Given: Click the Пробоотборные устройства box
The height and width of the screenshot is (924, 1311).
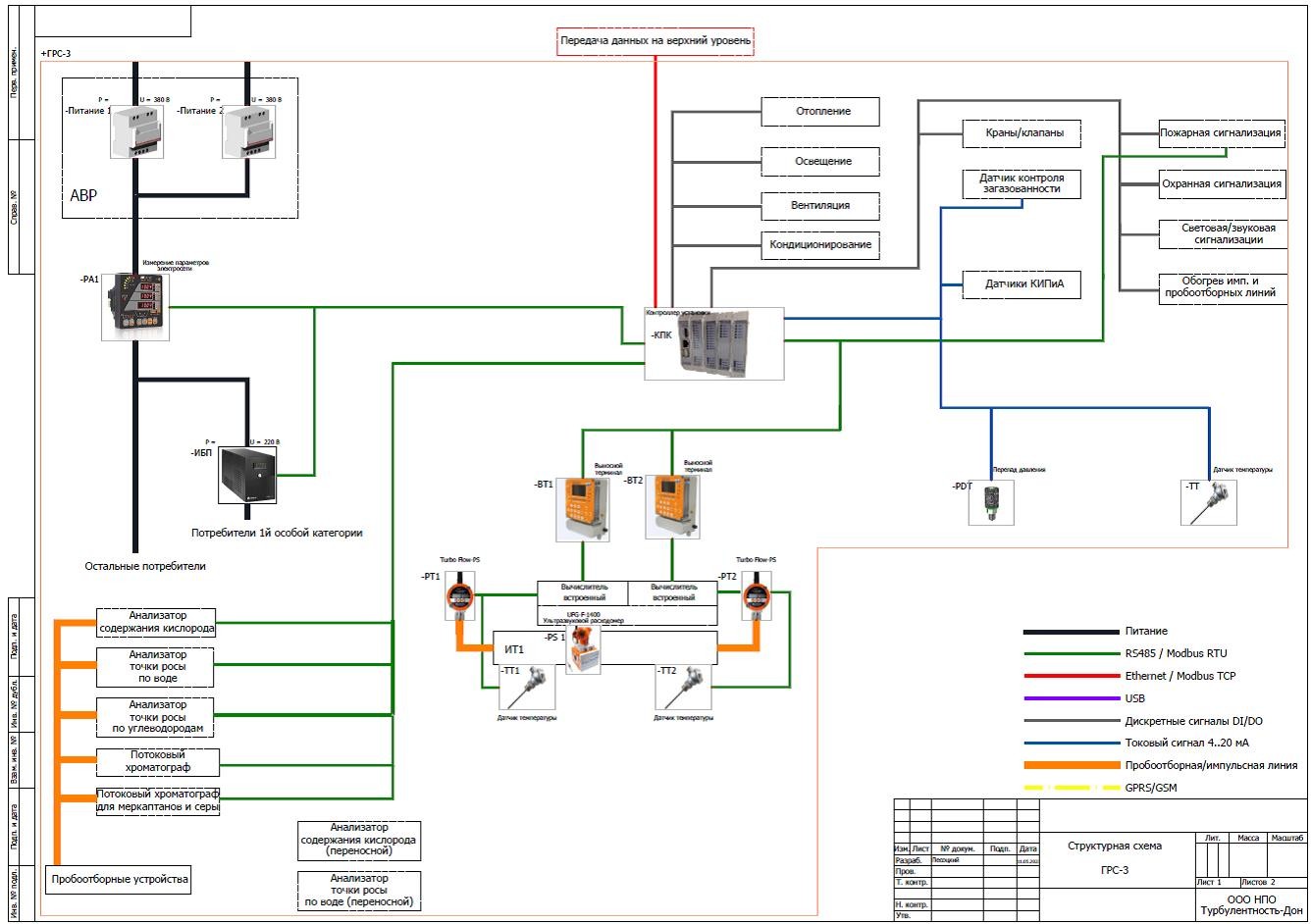Looking at the screenshot, I should click(119, 880).
